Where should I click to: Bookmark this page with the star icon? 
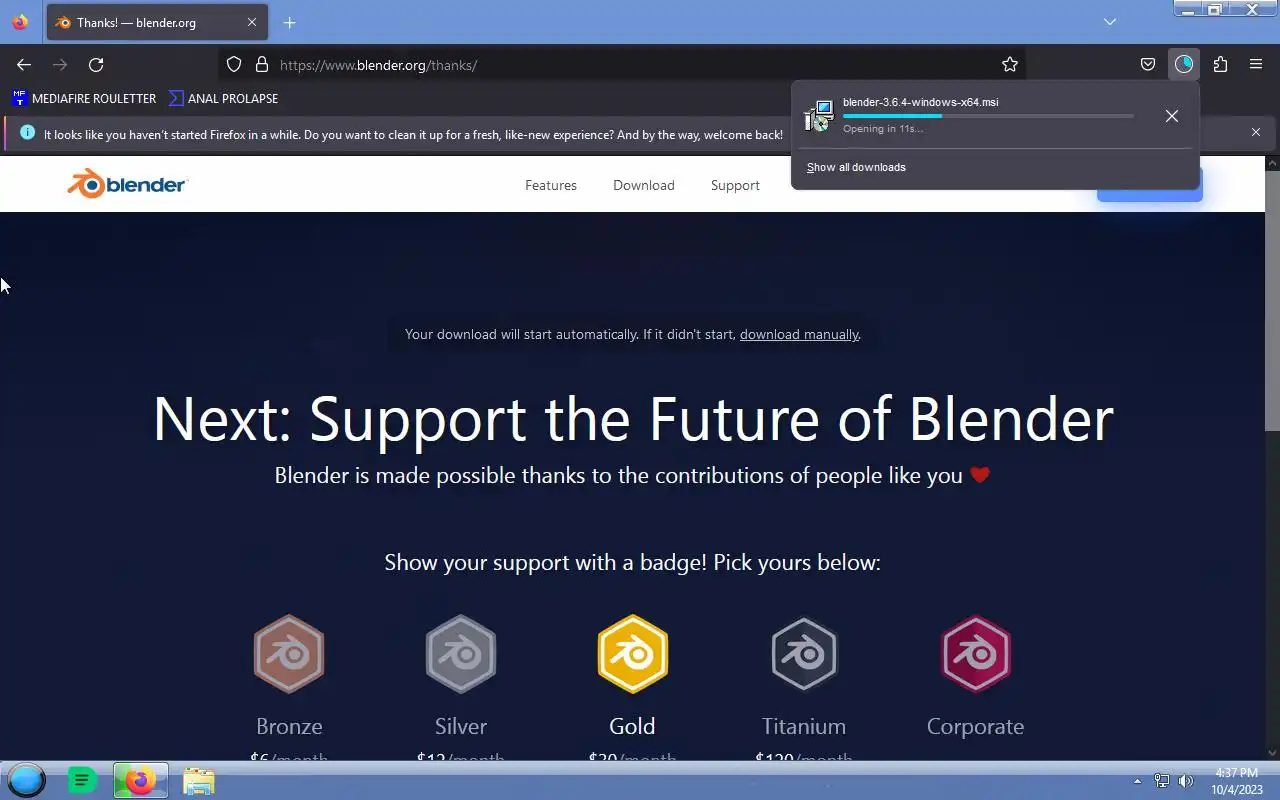1010,64
